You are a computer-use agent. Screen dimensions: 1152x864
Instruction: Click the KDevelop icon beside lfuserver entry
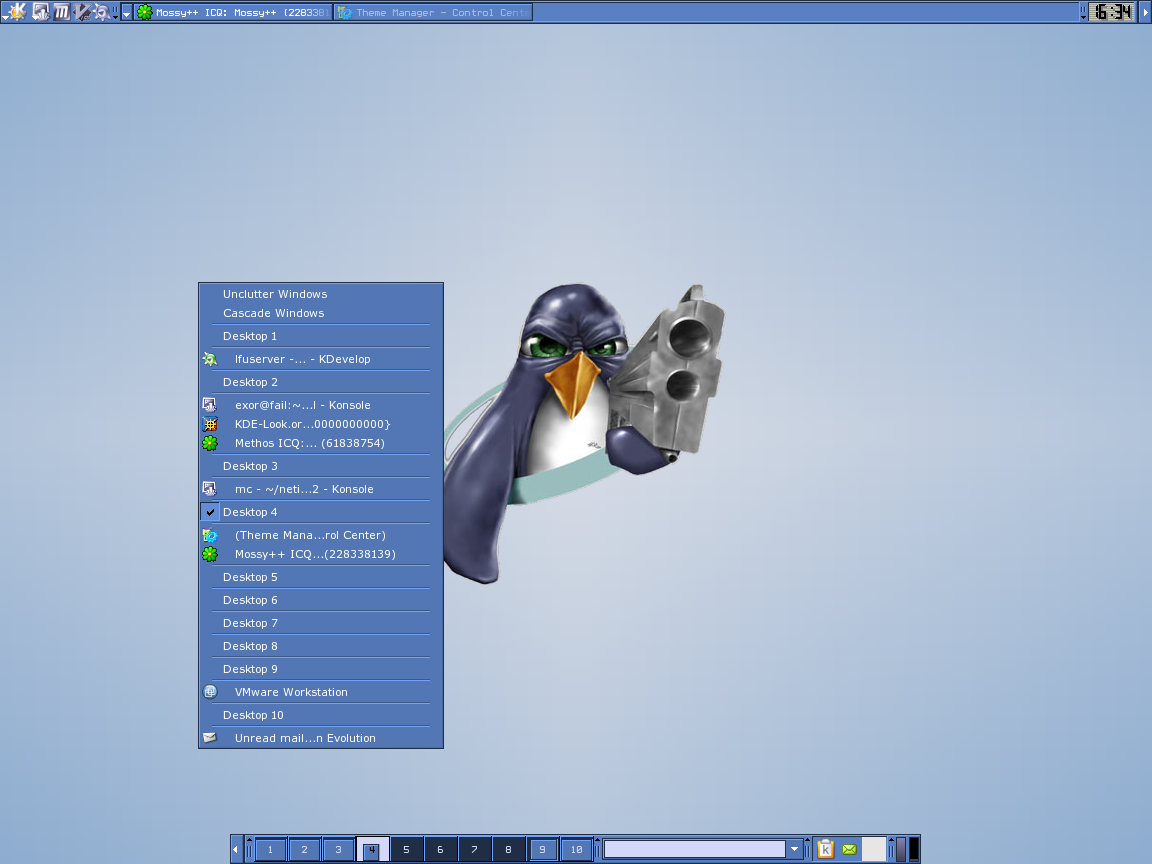point(210,359)
